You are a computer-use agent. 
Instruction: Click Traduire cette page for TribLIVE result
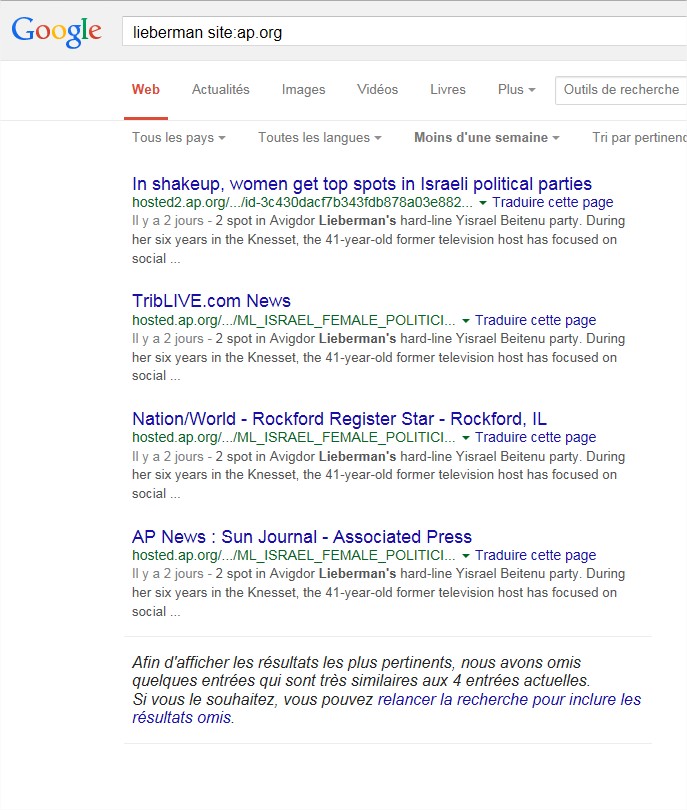pyautogui.click(x=536, y=320)
